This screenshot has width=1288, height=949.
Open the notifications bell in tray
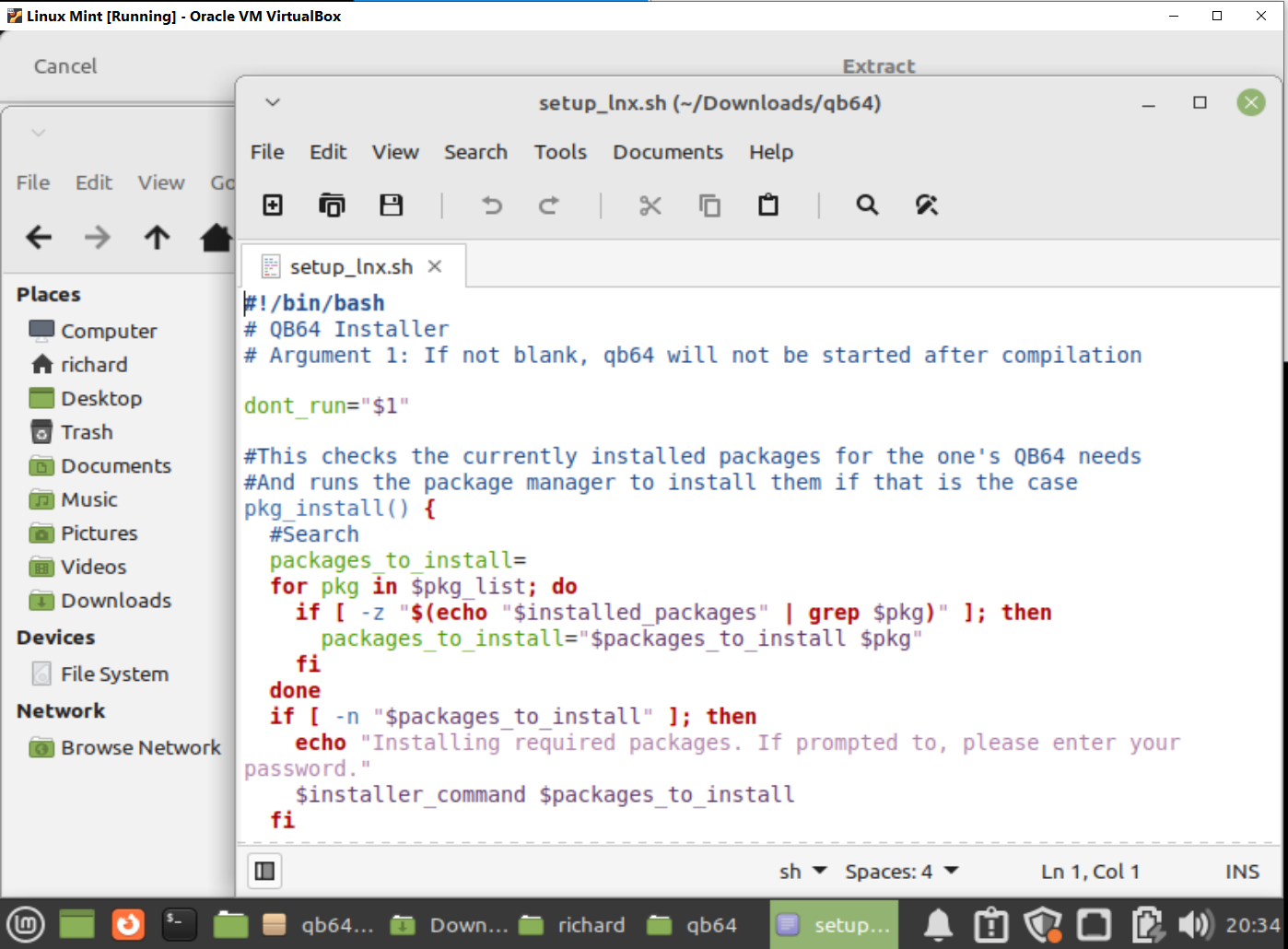point(939,924)
